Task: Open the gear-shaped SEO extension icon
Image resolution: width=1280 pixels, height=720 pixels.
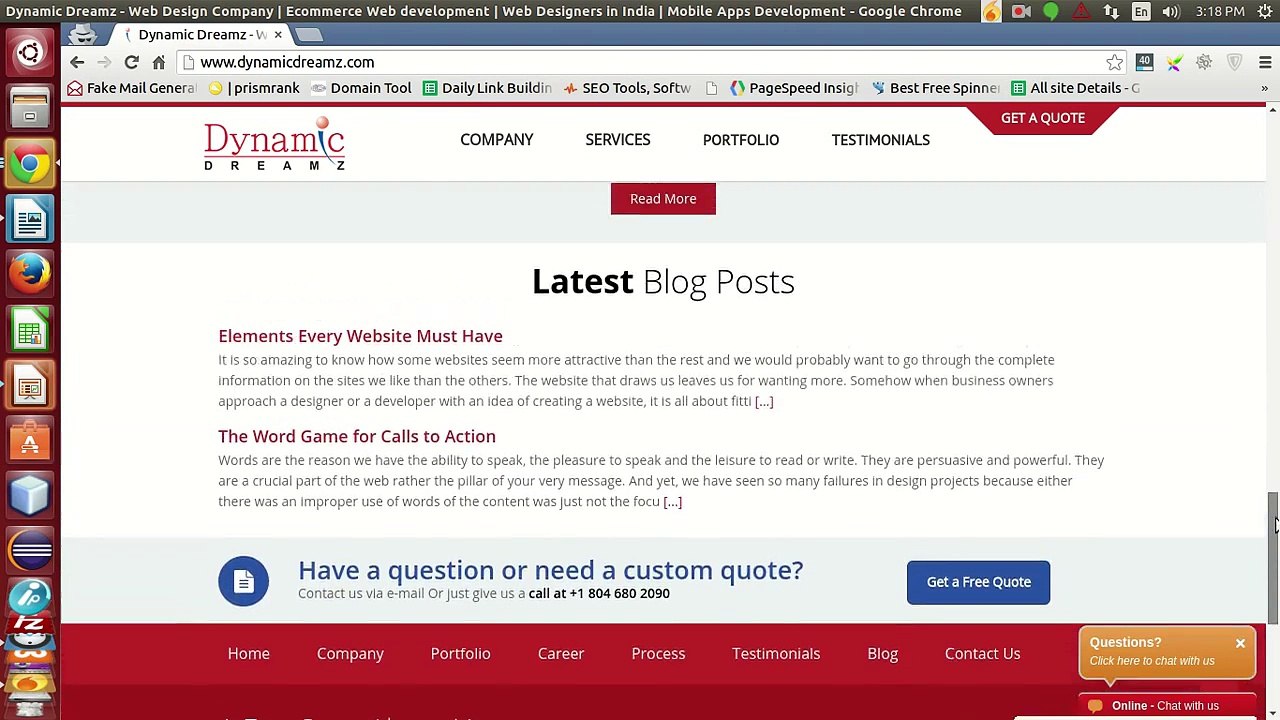Action: [x=1204, y=62]
